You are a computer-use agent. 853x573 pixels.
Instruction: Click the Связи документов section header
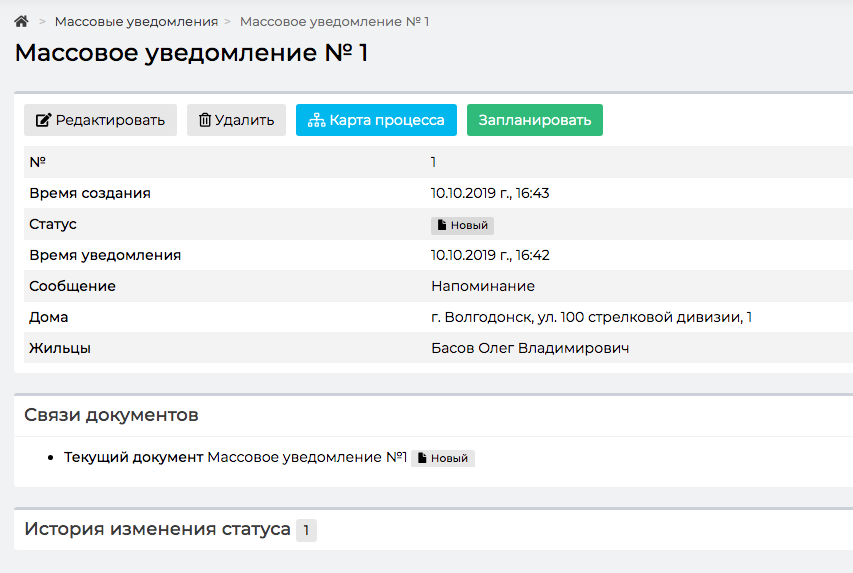coord(112,415)
